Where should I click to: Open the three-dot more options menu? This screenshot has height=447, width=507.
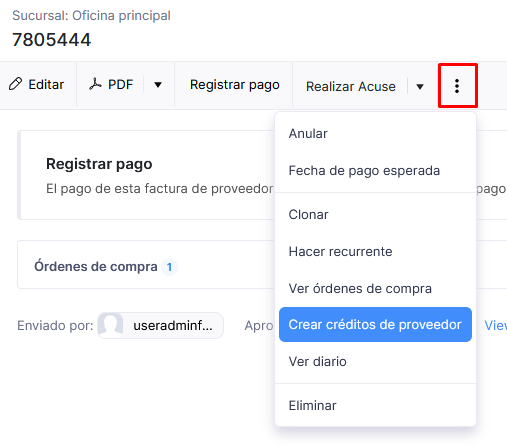click(x=457, y=86)
